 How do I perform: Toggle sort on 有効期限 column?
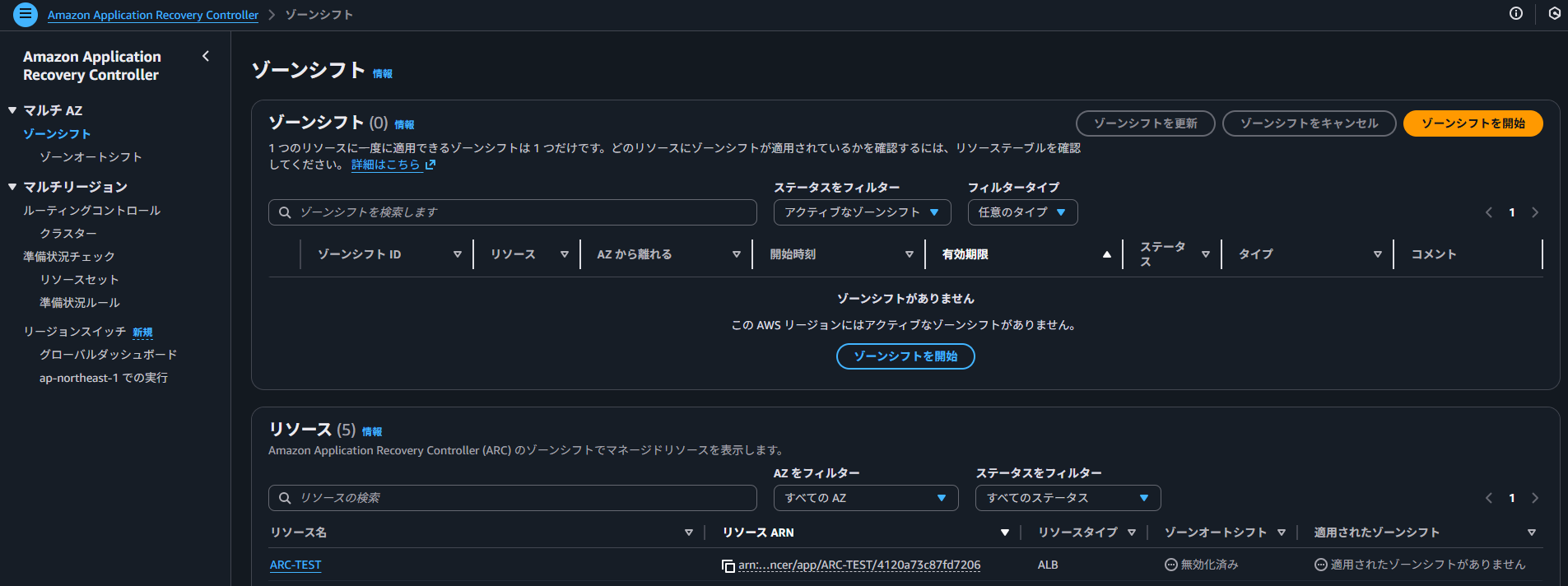point(1107,254)
